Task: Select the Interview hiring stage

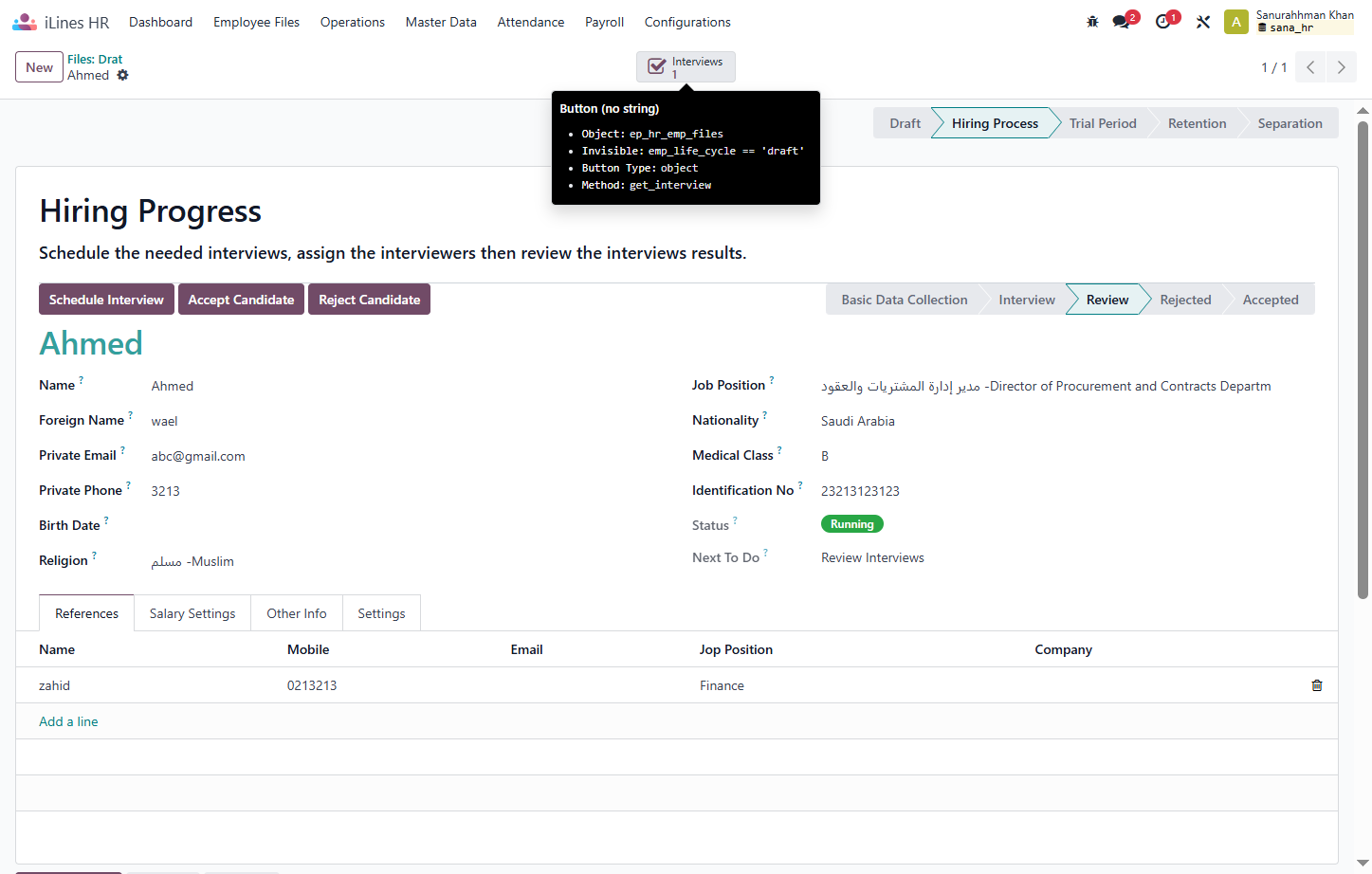Action: click(1026, 300)
